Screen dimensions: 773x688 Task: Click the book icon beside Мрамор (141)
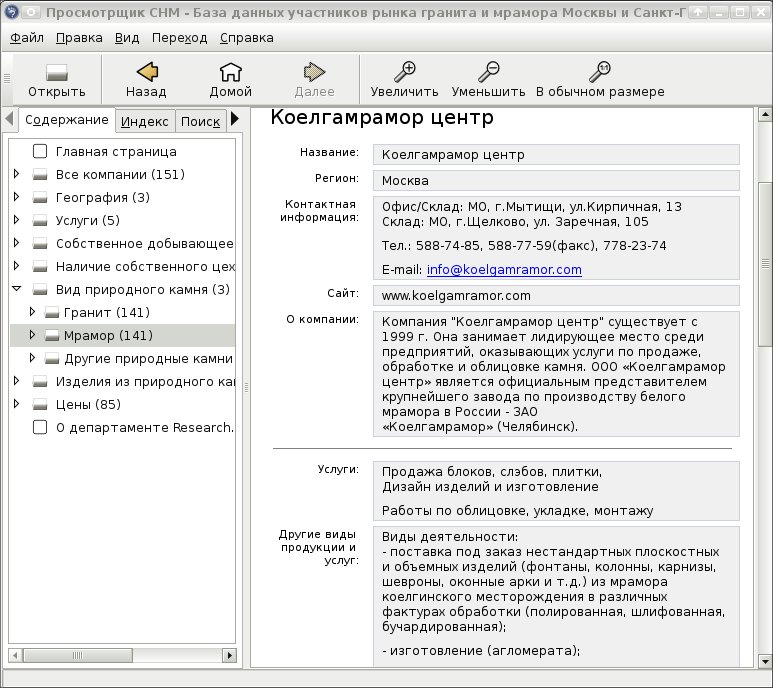coord(52,336)
